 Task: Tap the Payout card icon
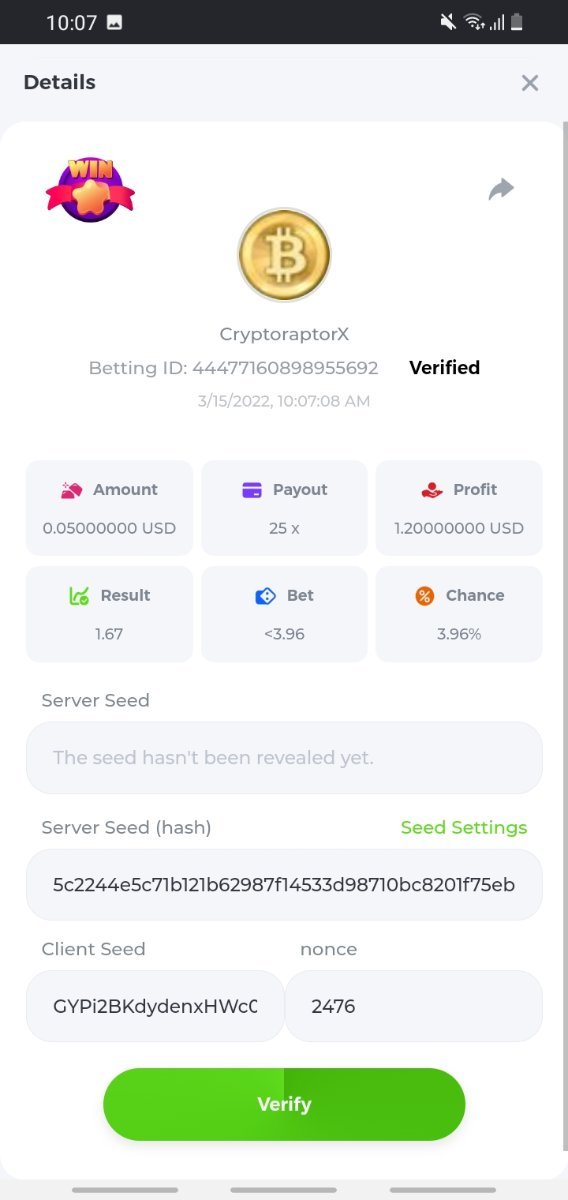tap(252, 490)
